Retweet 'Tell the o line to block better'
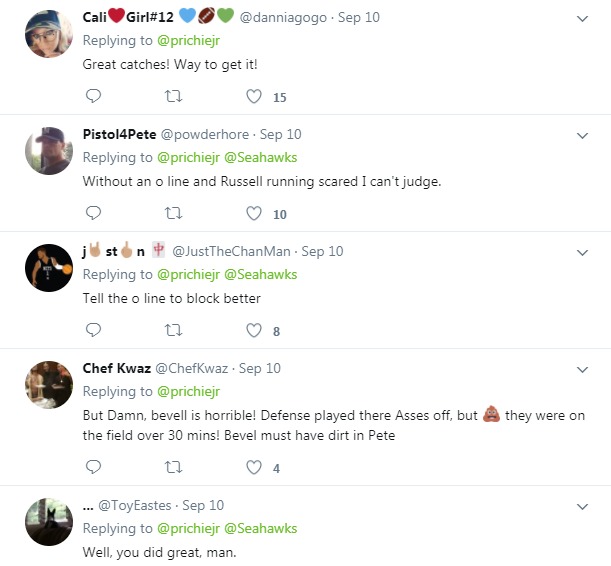 (x=173, y=330)
